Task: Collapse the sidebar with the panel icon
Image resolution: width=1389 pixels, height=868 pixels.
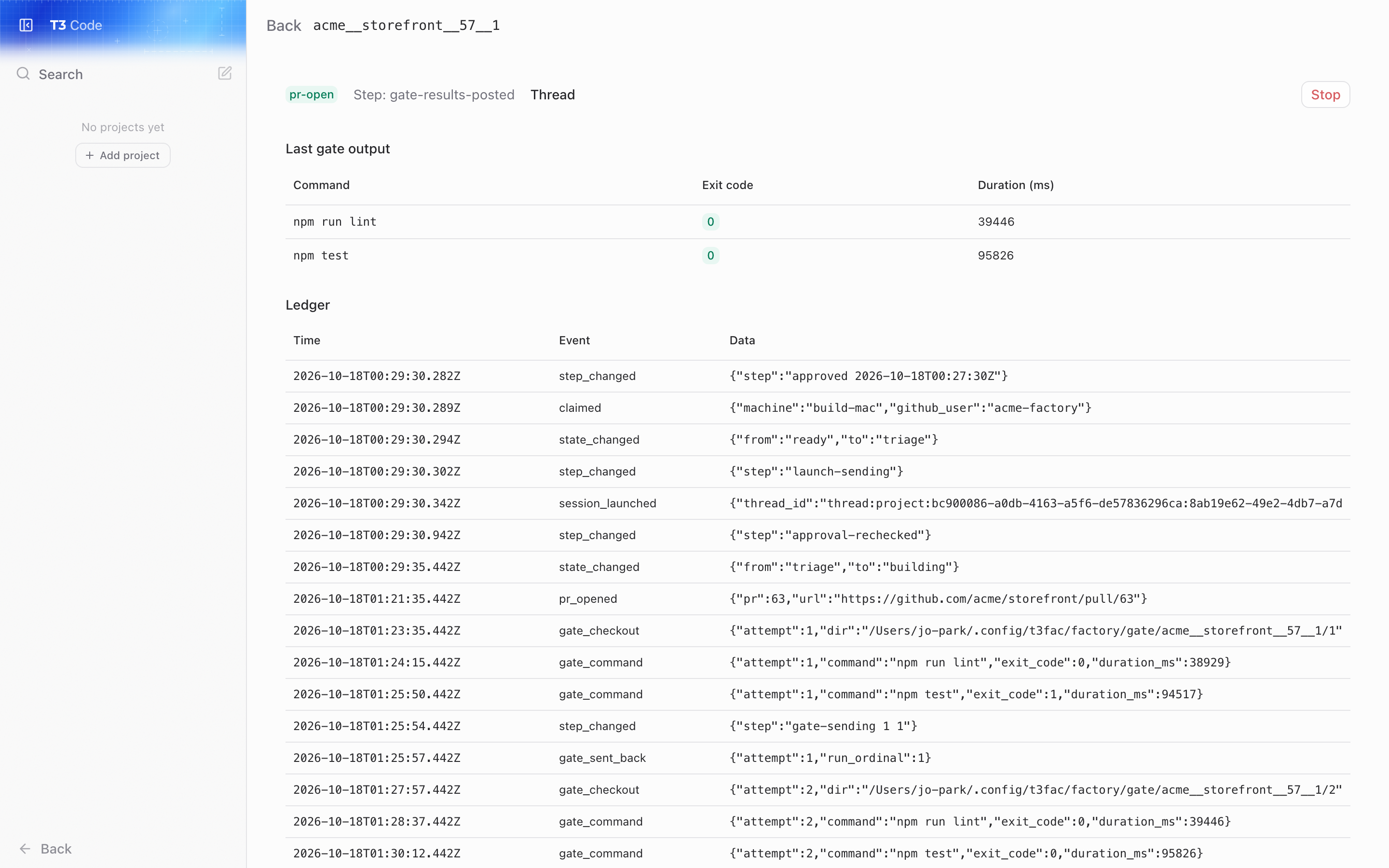Action: click(26, 25)
